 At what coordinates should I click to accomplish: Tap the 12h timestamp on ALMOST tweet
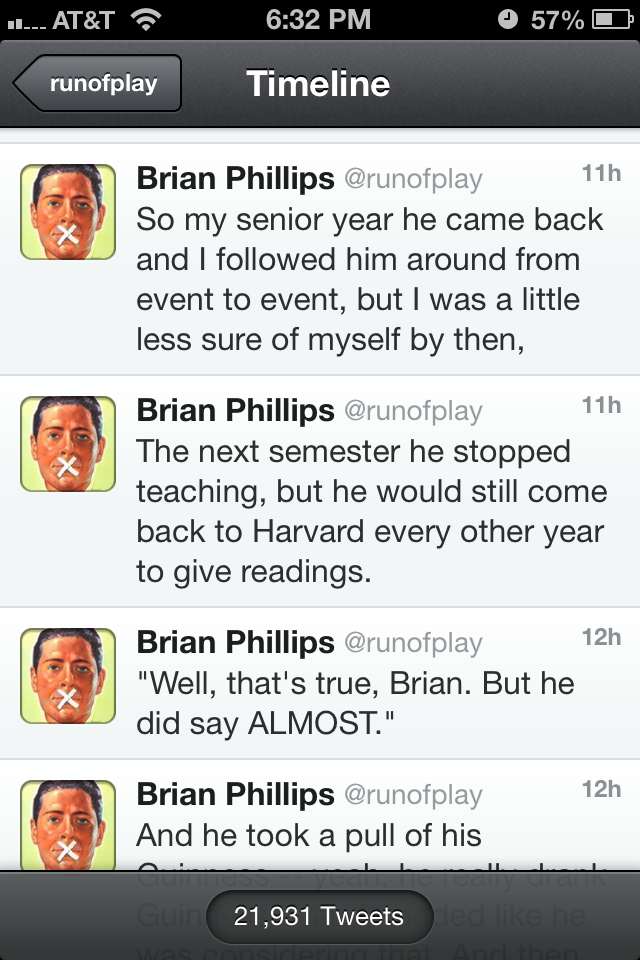click(601, 637)
